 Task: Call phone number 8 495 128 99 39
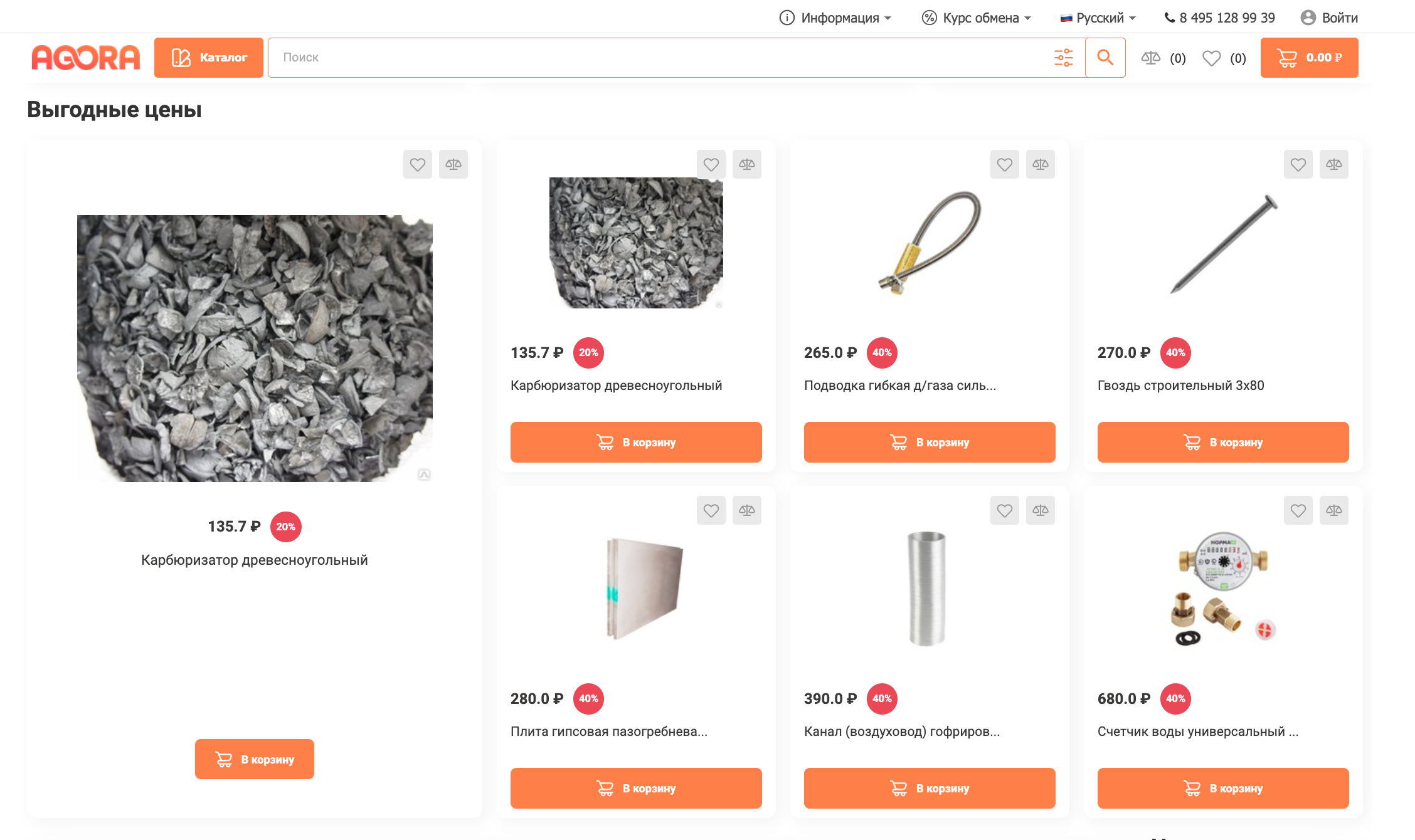tap(1219, 18)
